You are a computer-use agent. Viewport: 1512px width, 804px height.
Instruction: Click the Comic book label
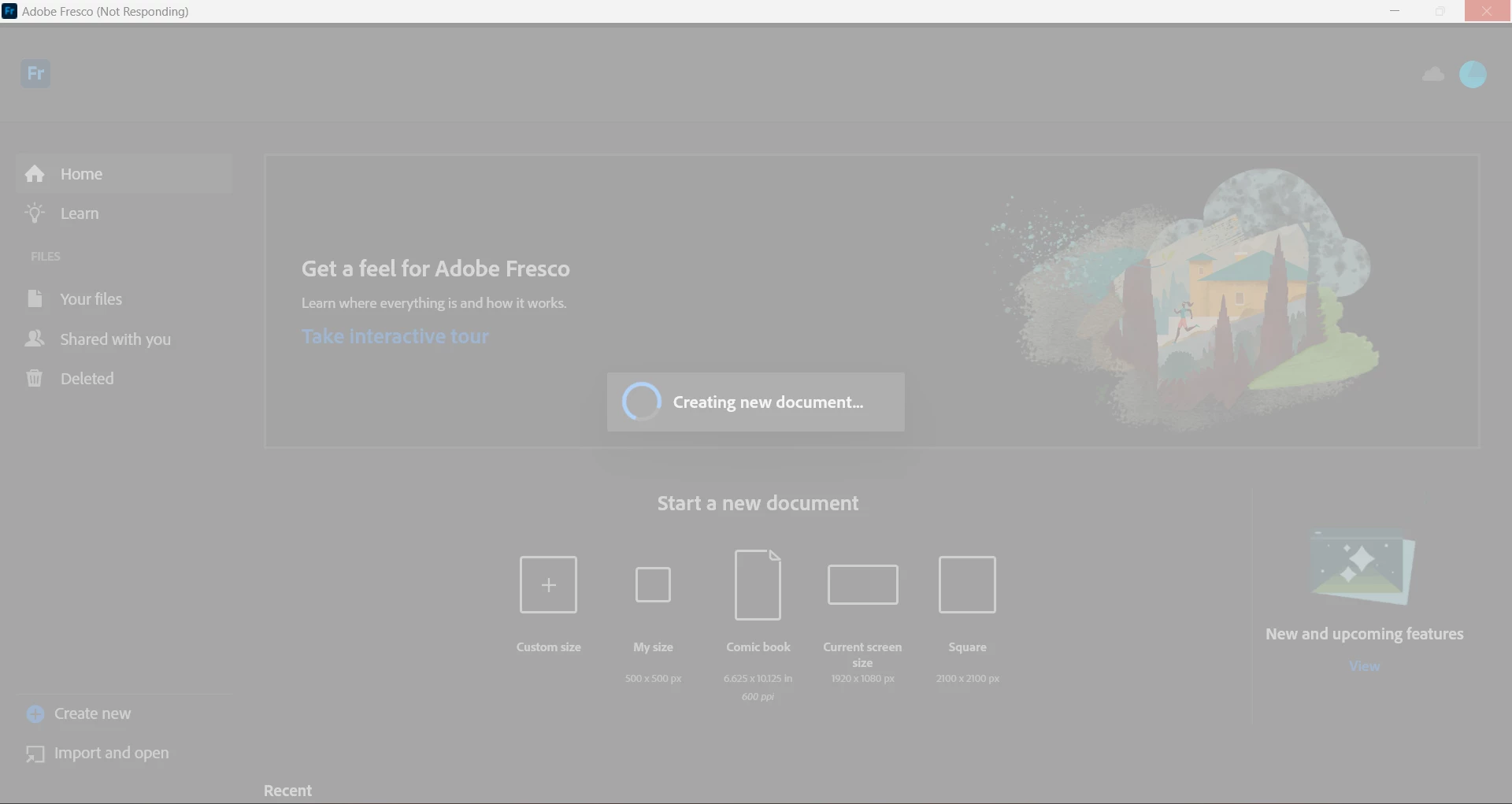pyautogui.click(x=758, y=647)
